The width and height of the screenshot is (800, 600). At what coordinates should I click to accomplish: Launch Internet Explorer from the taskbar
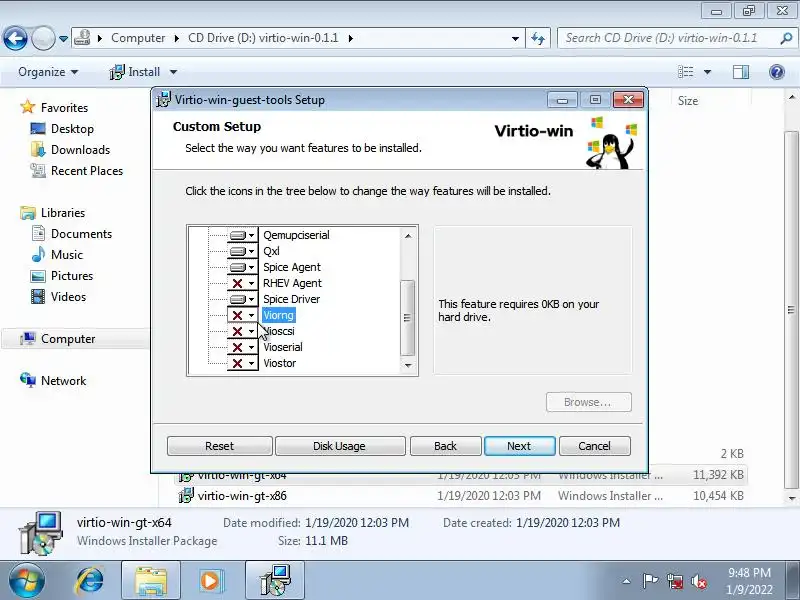pos(90,581)
